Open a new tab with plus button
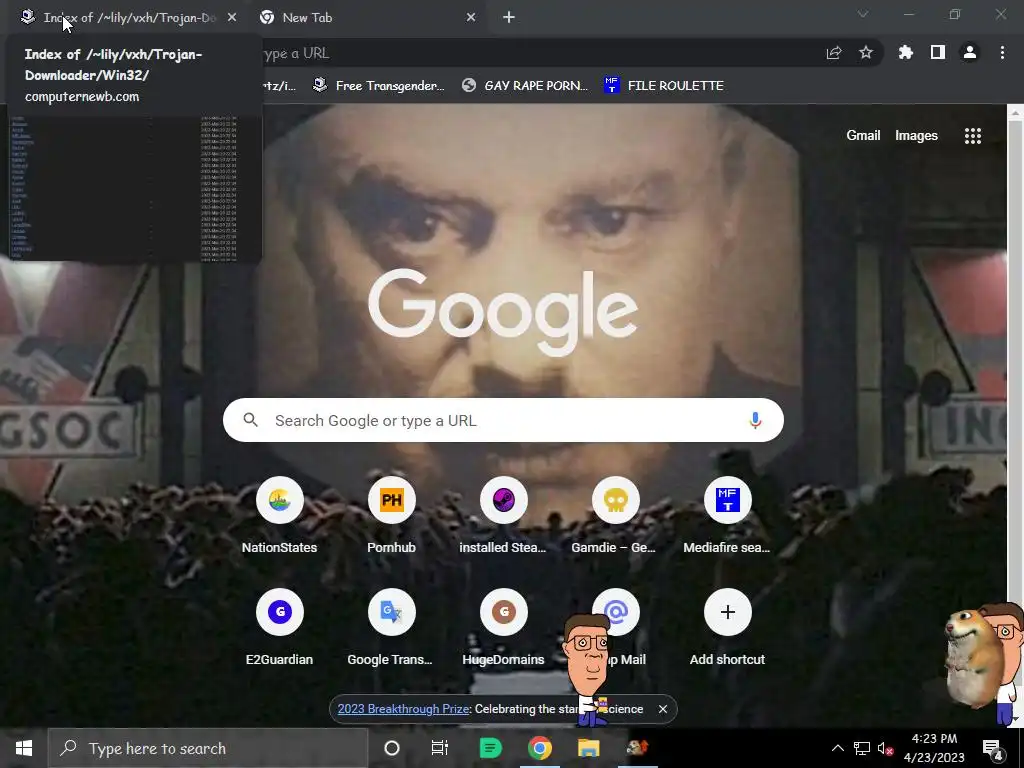The height and width of the screenshot is (768, 1024). pyautogui.click(x=509, y=18)
